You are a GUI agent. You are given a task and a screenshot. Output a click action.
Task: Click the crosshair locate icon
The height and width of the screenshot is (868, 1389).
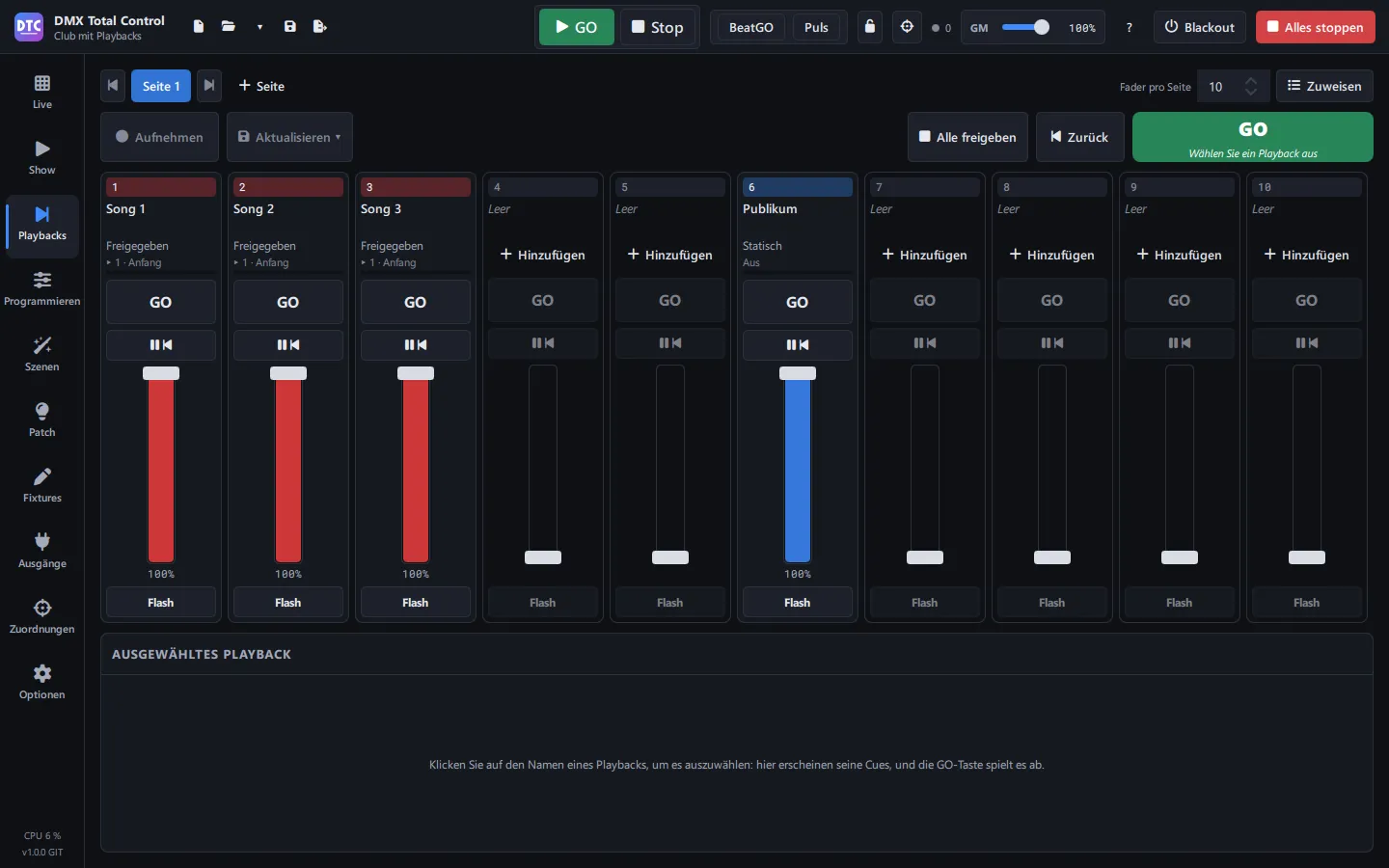[907, 27]
